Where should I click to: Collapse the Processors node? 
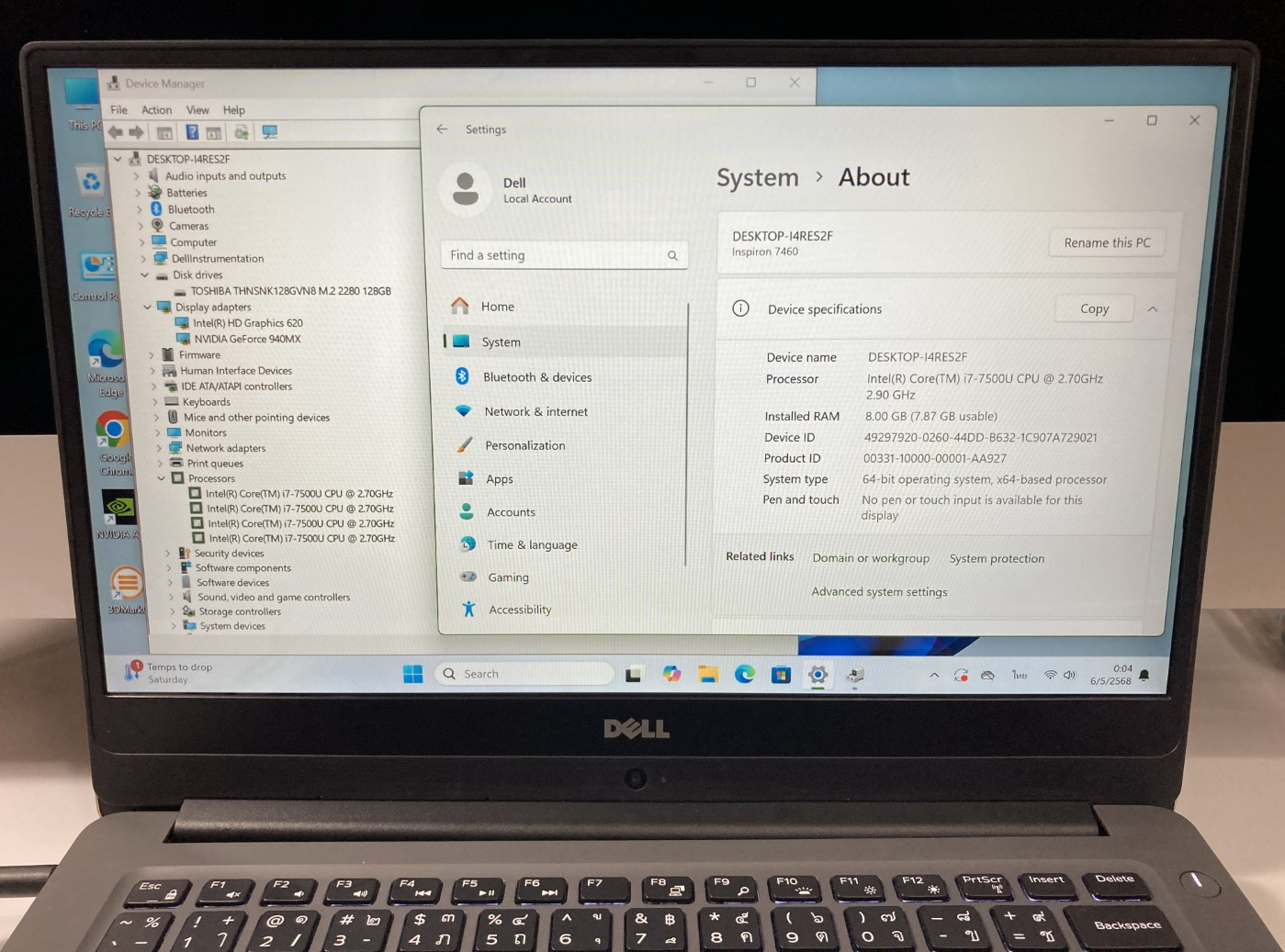pyautogui.click(x=161, y=478)
